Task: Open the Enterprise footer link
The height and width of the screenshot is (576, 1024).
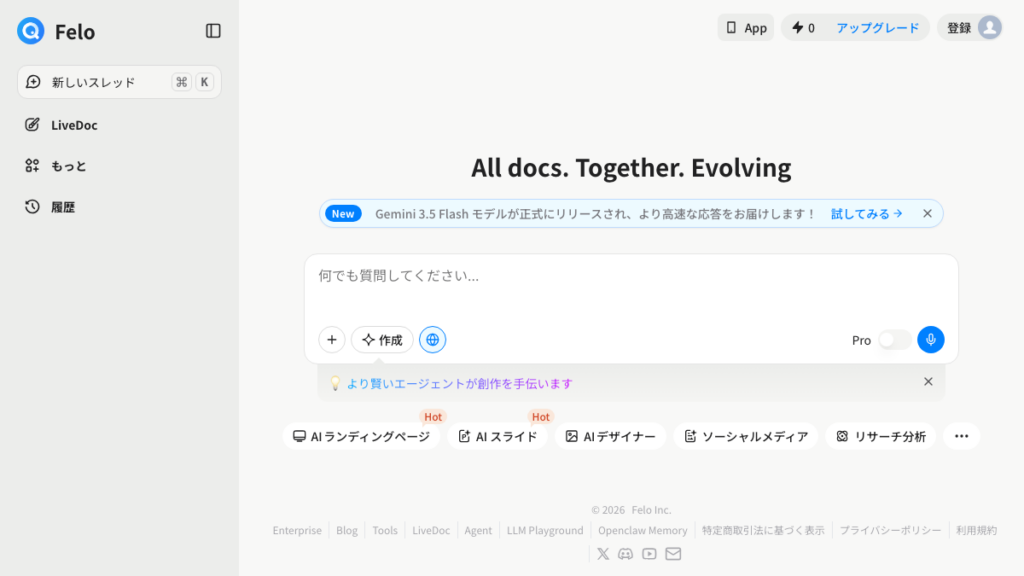Action: pyautogui.click(x=297, y=530)
